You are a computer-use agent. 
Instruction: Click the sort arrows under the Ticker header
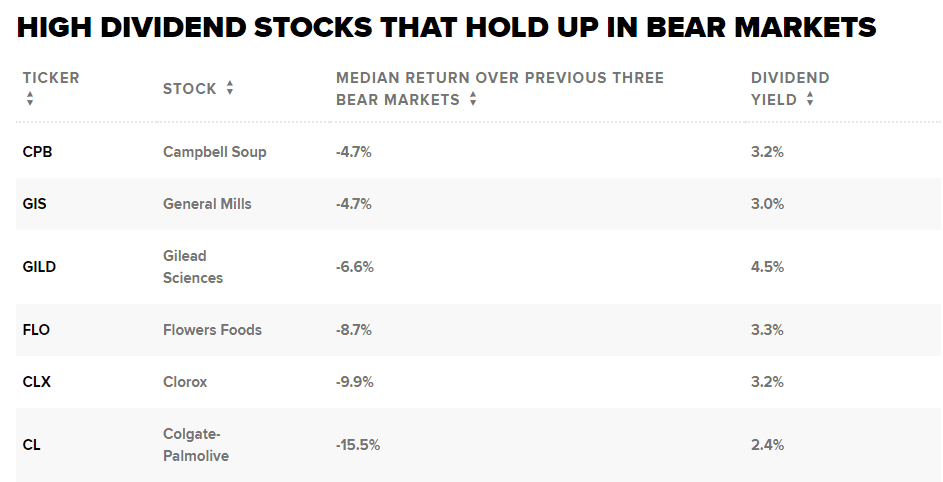(30, 99)
